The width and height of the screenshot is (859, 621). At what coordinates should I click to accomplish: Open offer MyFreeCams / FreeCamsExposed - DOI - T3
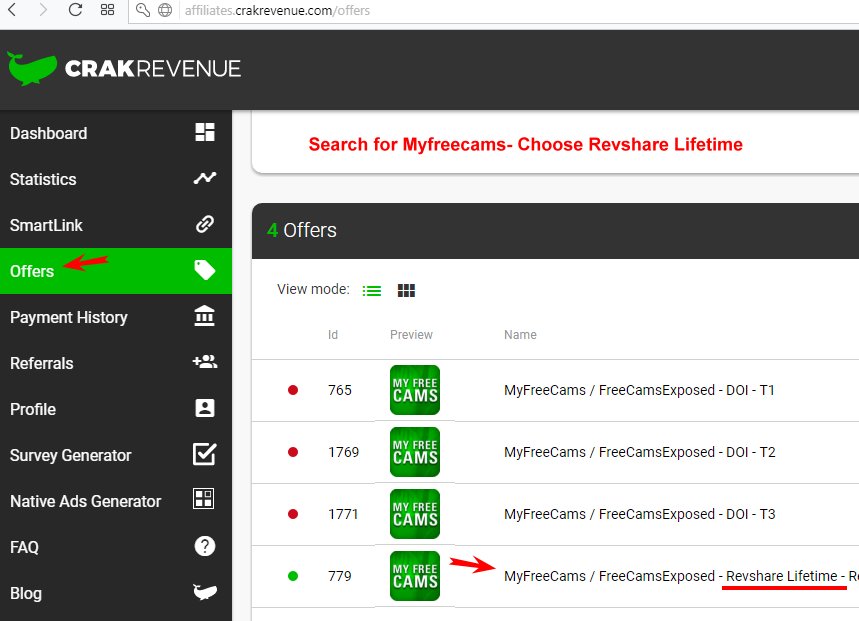pos(640,514)
